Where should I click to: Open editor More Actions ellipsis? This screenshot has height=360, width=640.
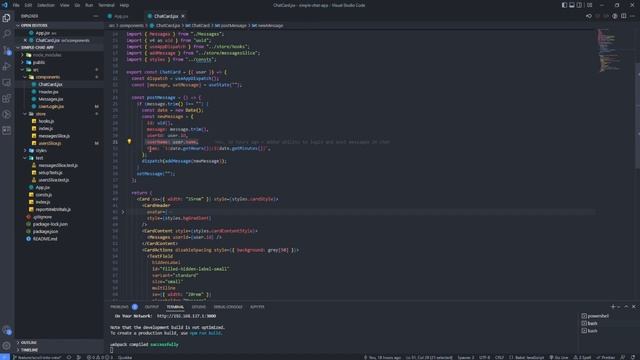[632, 16]
